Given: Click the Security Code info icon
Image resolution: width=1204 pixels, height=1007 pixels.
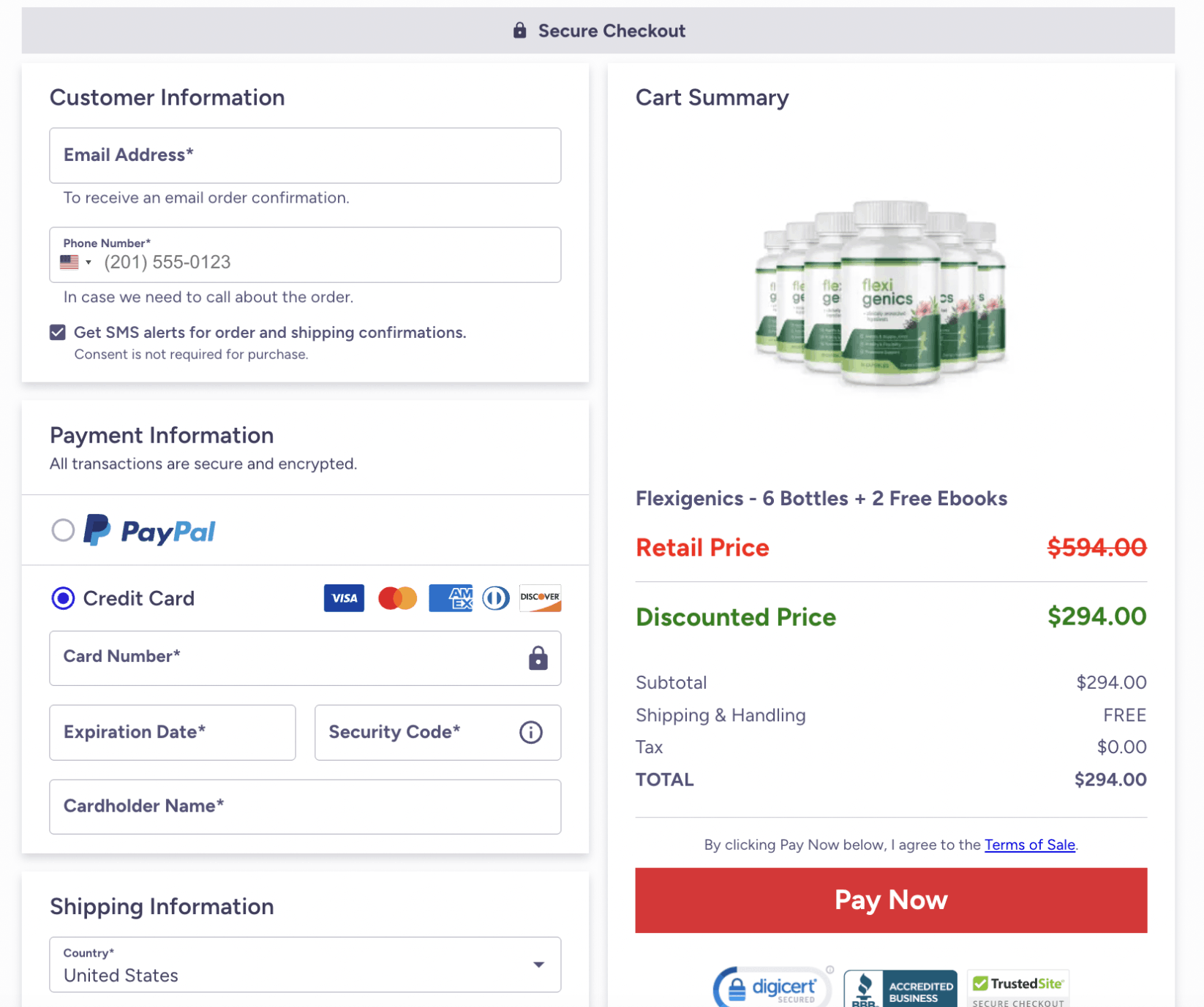Looking at the screenshot, I should click(530, 732).
